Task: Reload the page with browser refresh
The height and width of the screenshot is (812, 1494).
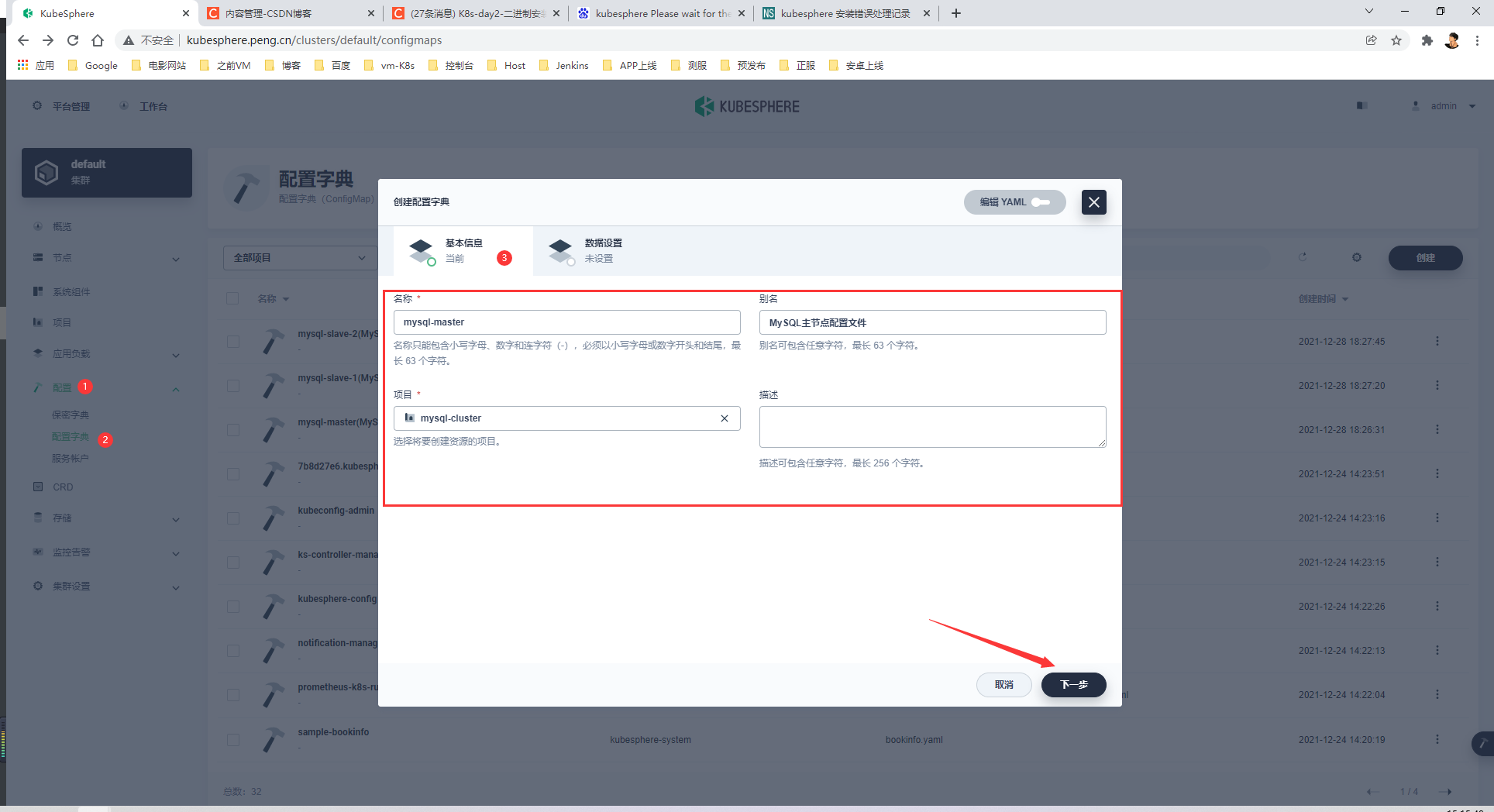Action: [x=73, y=40]
